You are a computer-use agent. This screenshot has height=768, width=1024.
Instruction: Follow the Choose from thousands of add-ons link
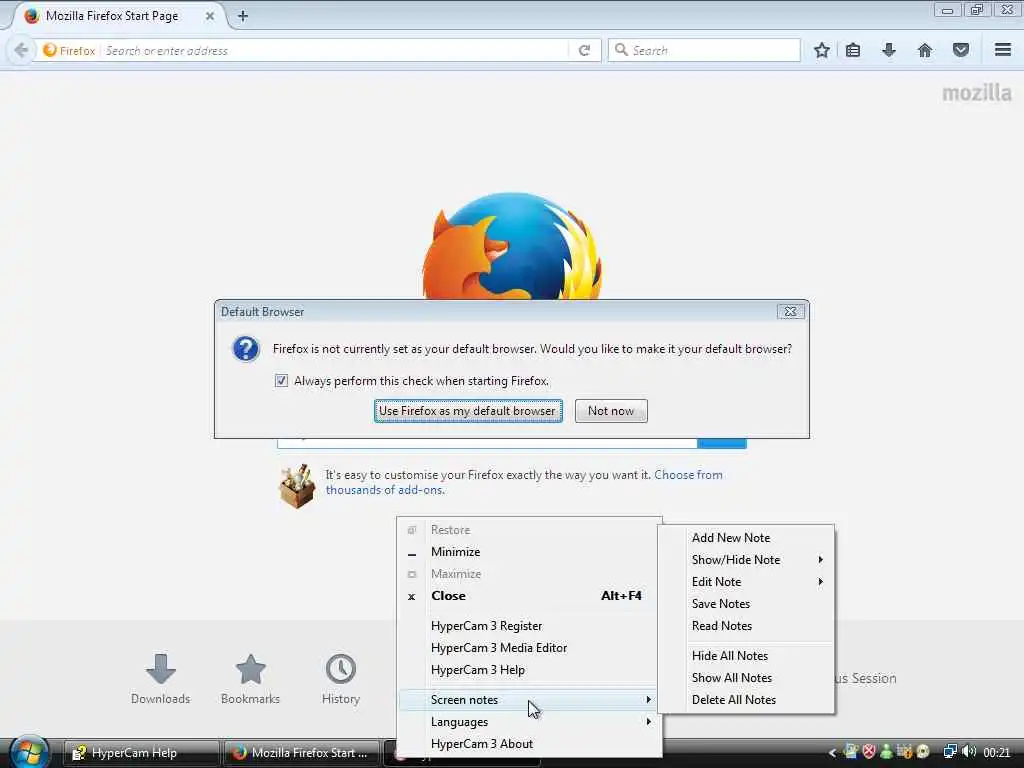(x=524, y=482)
